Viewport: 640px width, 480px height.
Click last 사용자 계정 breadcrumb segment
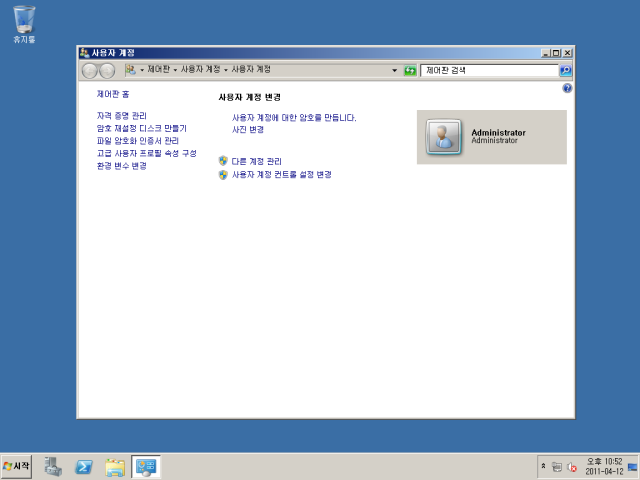coord(251,69)
